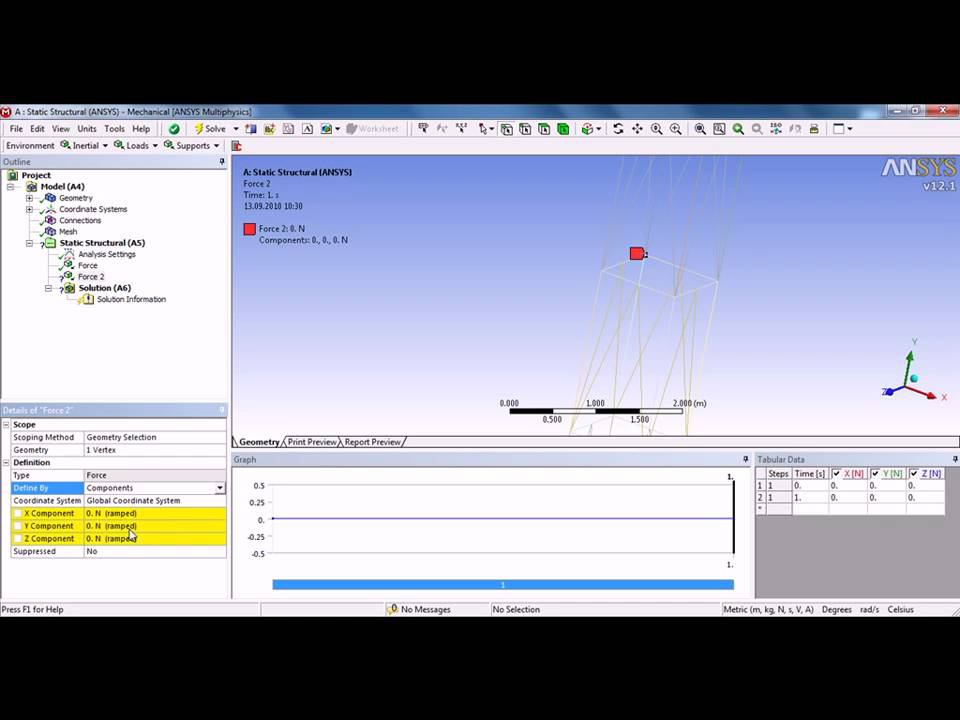Viewport: 960px width, 720px height.
Task: Click the green Previous View icon
Action: click(738, 129)
